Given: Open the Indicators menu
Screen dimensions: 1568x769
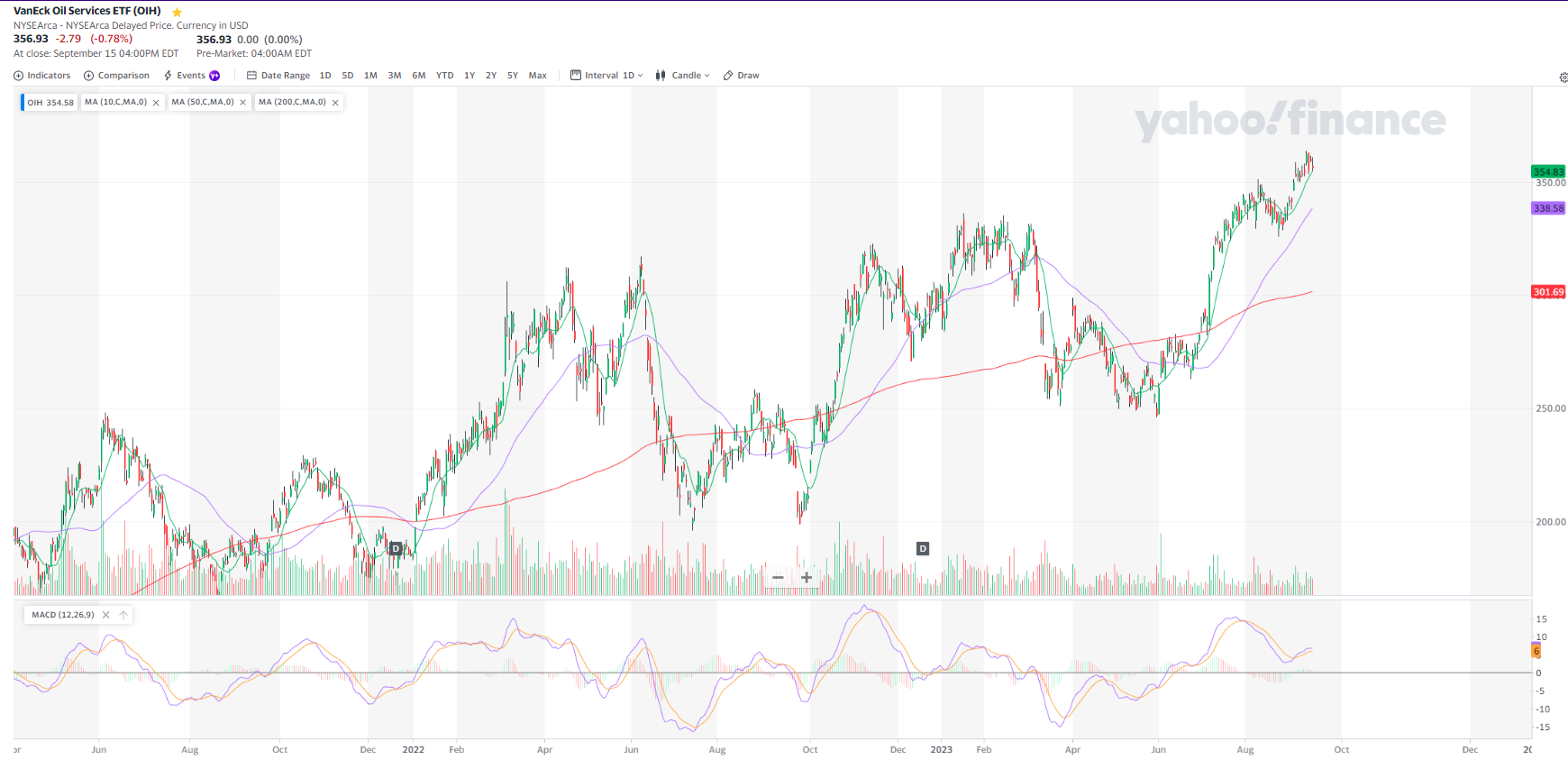Looking at the screenshot, I should (41, 76).
